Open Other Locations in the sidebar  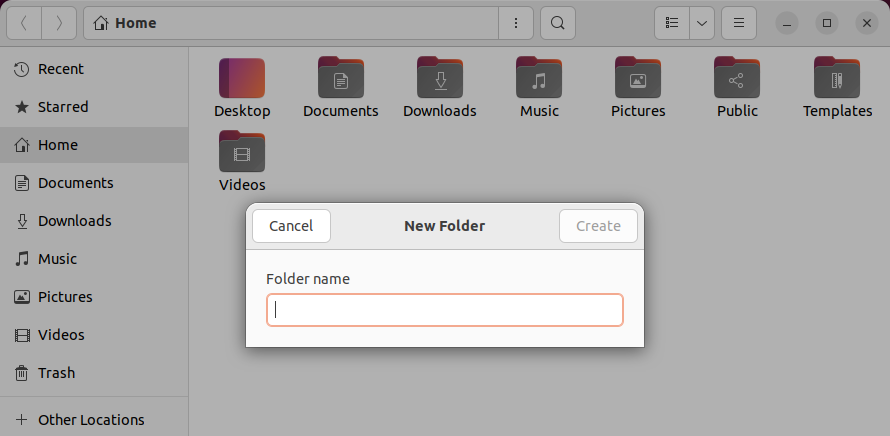[x=94, y=420]
